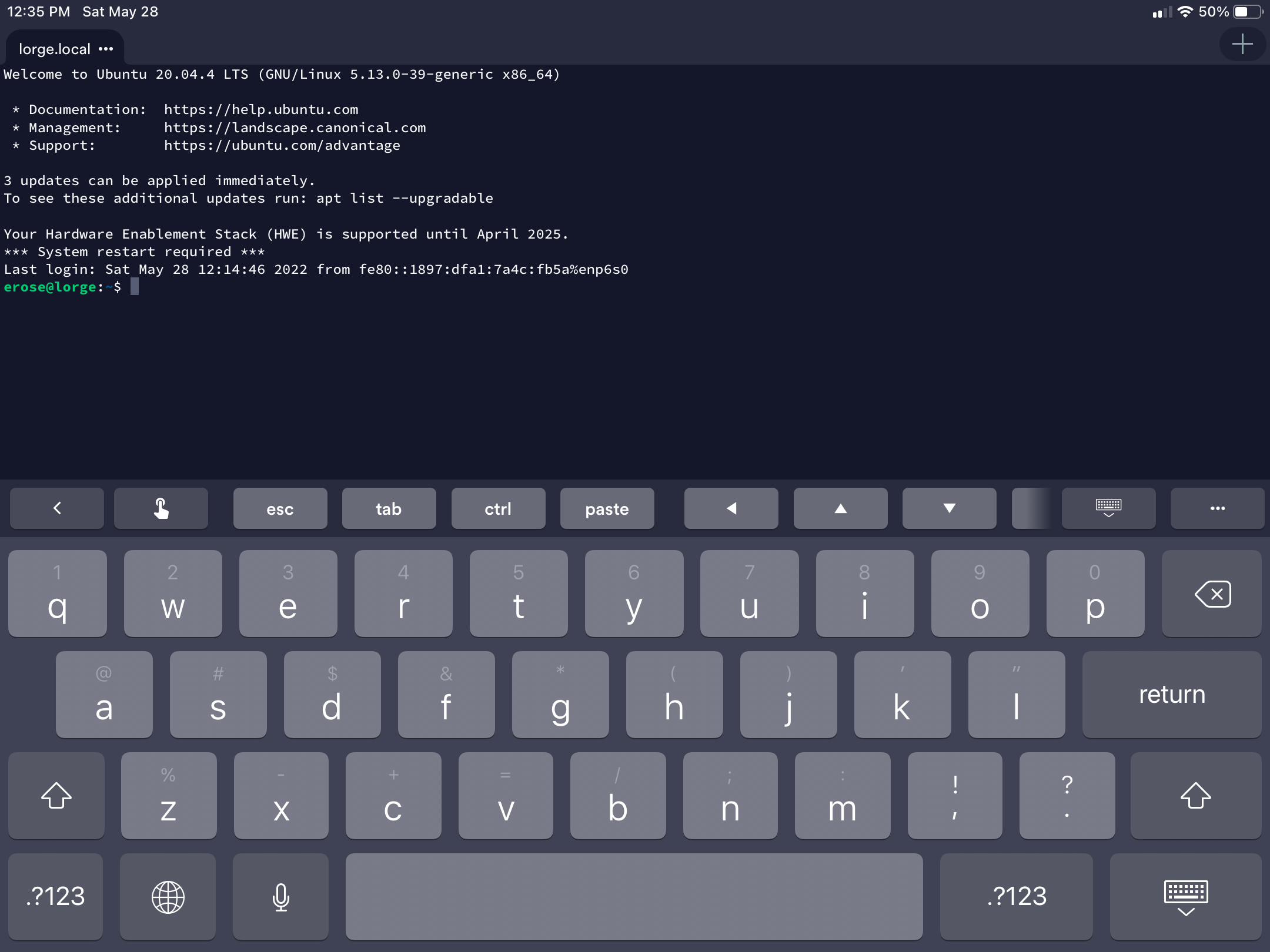Tap the 12:35 PM clock
1270x952 pixels.
tap(39, 12)
